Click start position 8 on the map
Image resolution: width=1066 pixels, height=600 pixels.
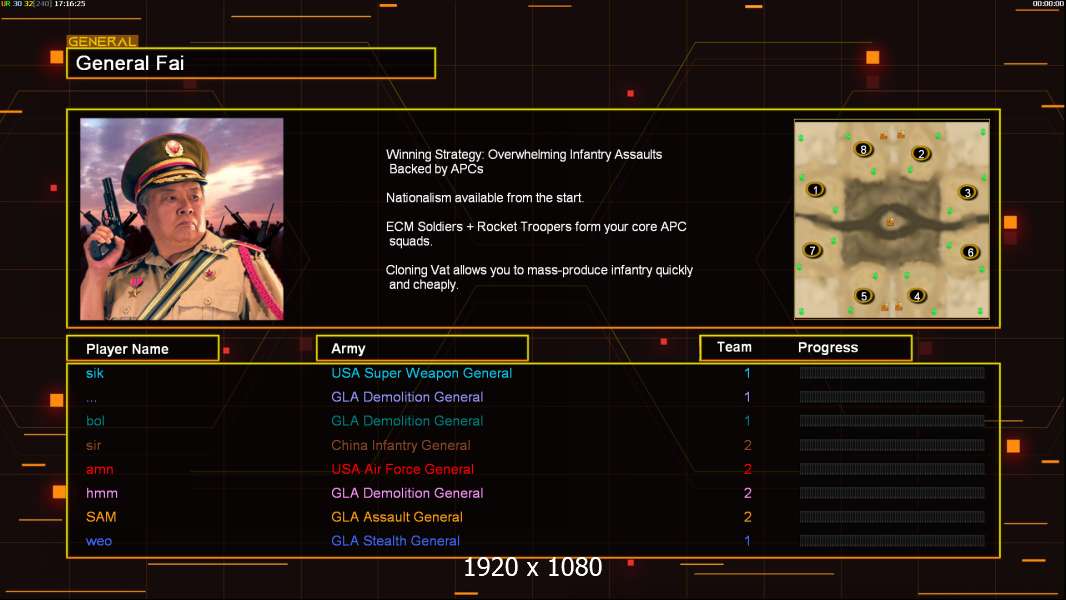pyautogui.click(x=863, y=149)
